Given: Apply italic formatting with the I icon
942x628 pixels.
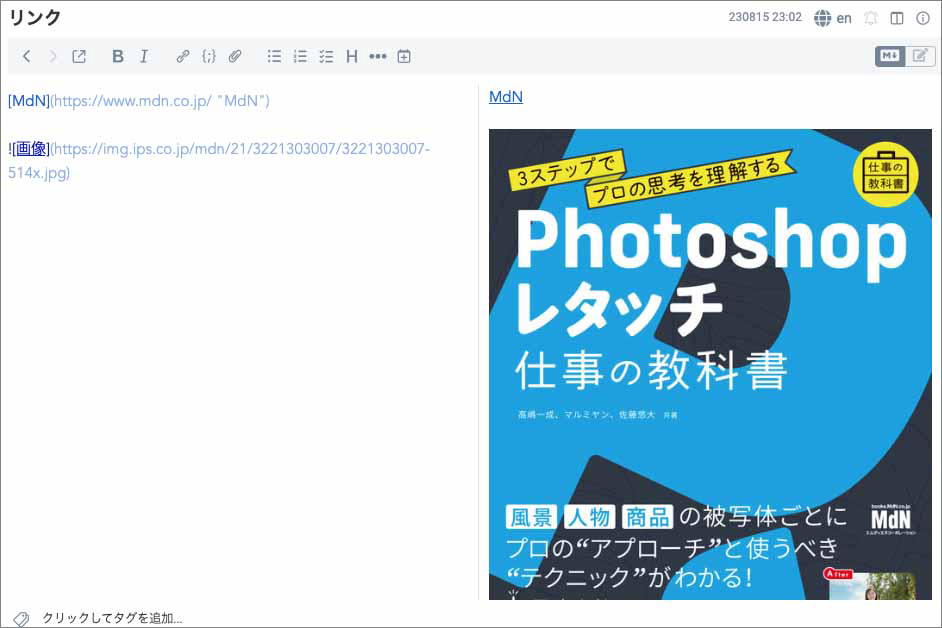Looking at the screenshot, I should point(144,56).
